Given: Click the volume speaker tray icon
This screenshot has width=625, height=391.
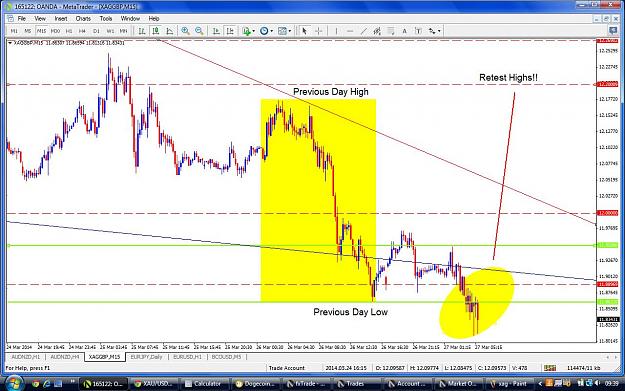Looking at the screenshot, I should tap(597, 383).
